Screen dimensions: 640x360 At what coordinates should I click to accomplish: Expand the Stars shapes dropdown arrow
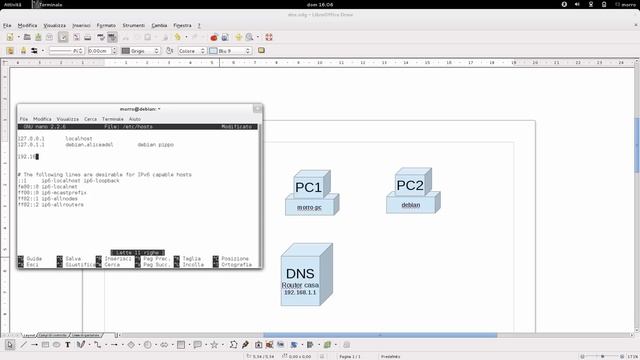tap(222, 345)
